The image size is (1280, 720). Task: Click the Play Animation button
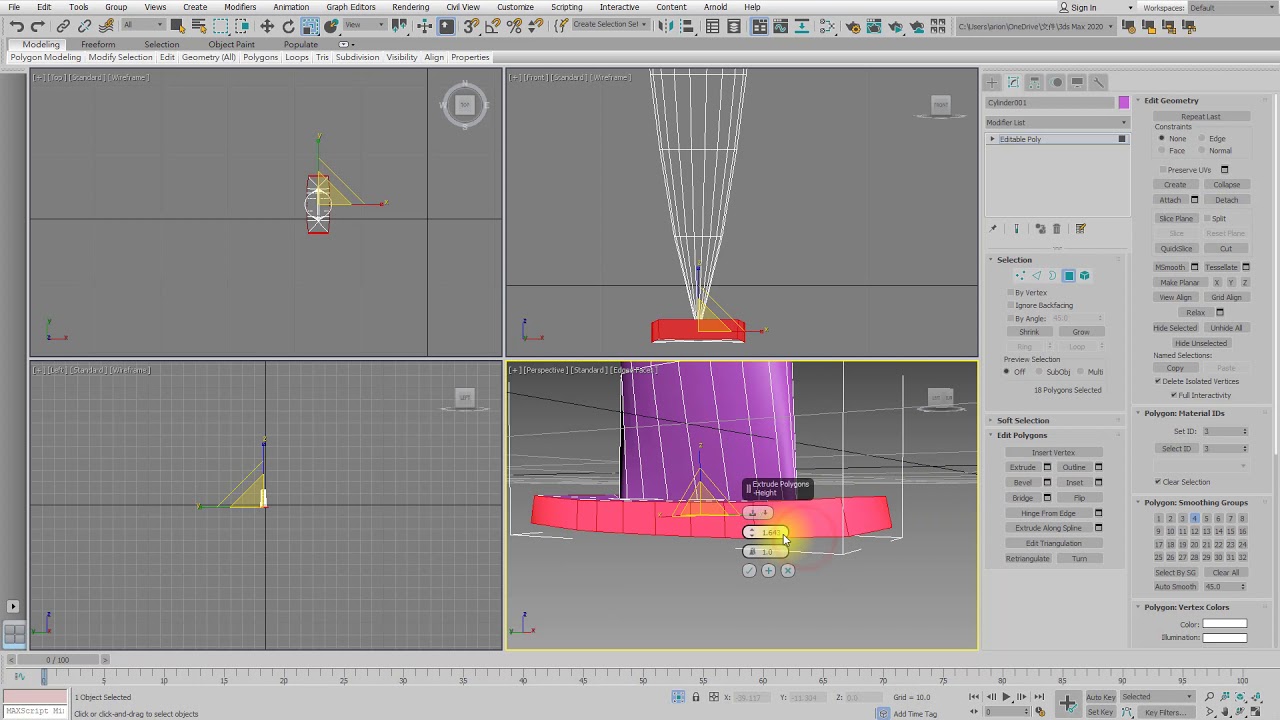click(1006, 697)
